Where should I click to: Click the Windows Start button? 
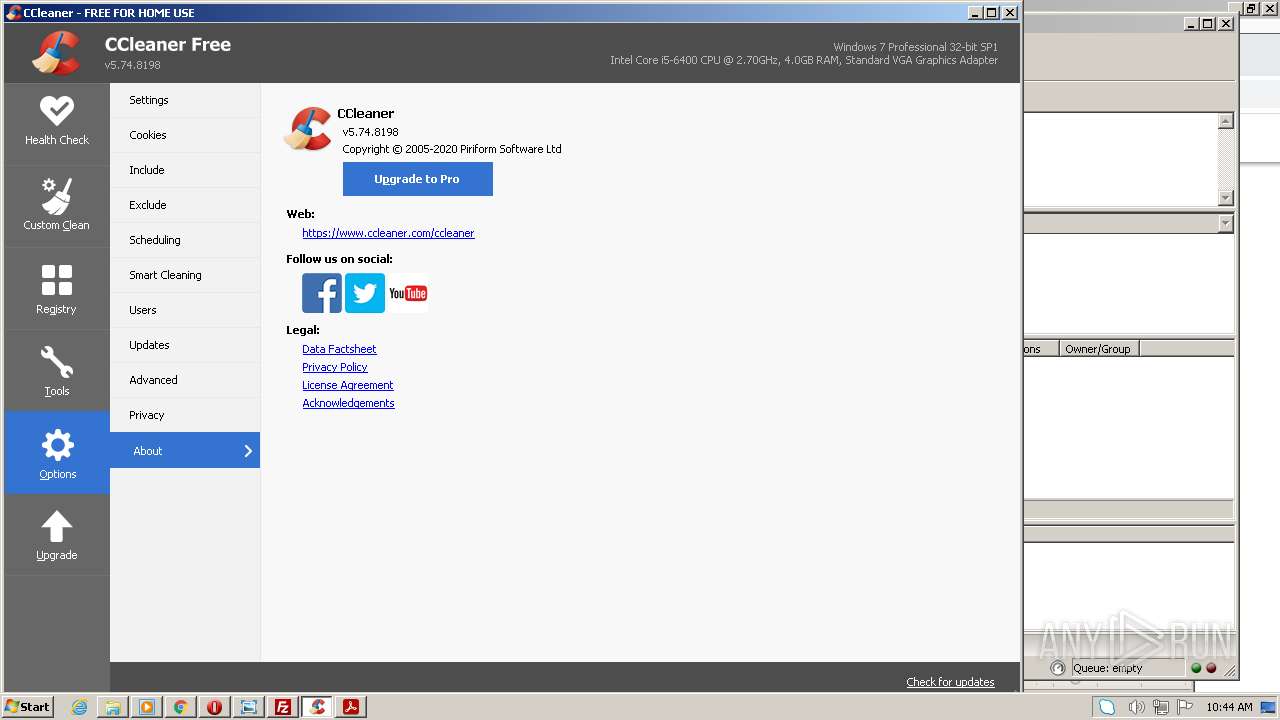tap(28, 707)
